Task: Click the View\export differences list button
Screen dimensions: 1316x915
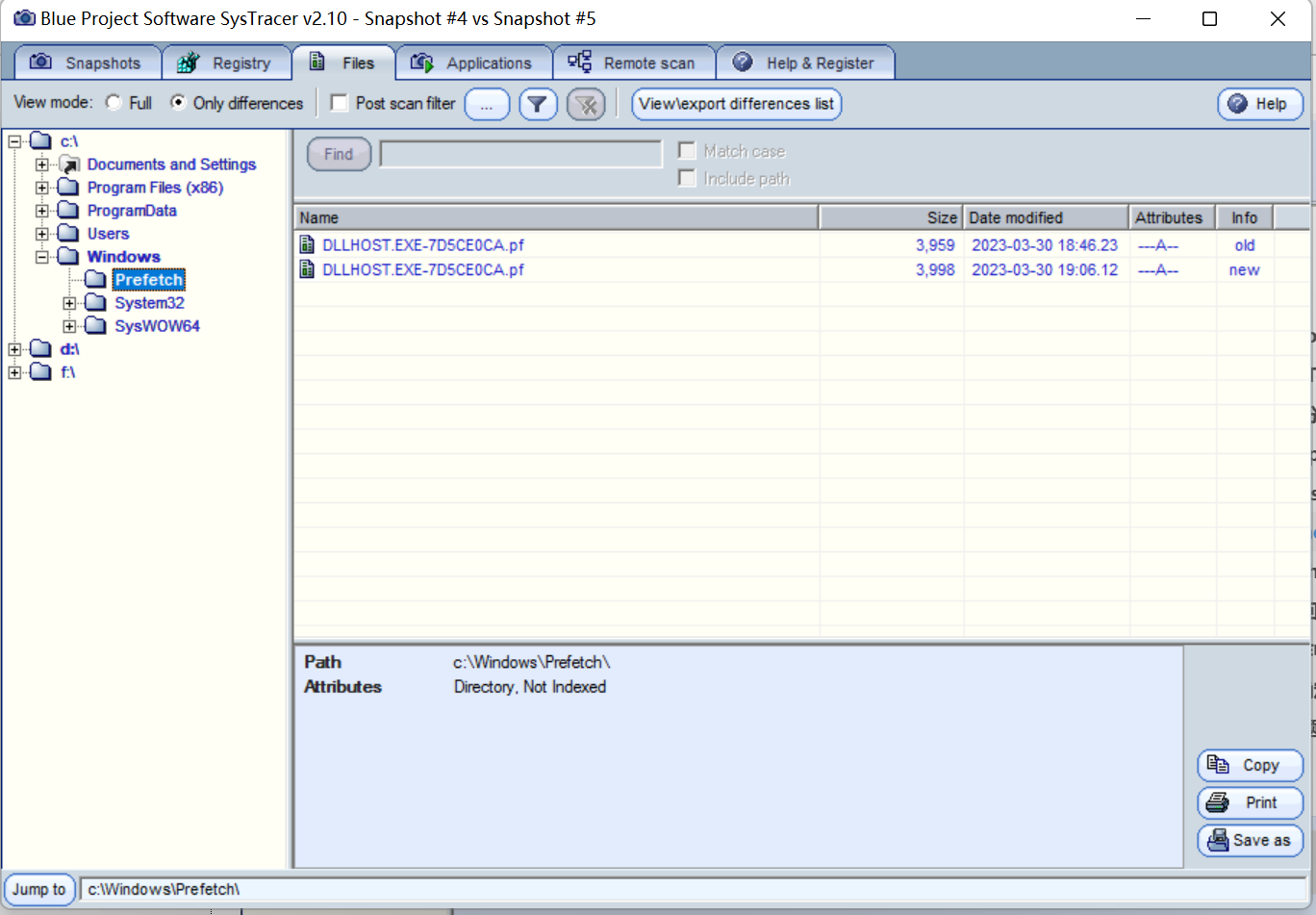Action: point(737,104)
